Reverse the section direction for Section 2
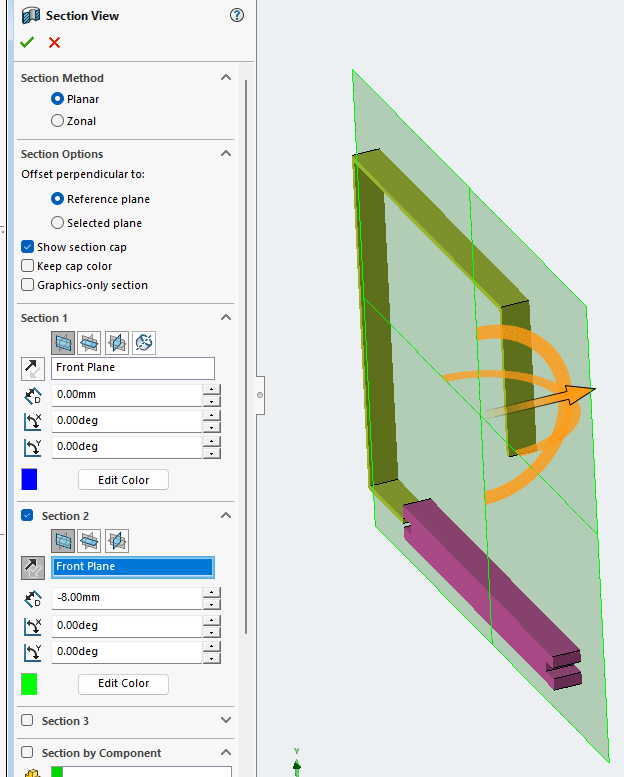This screenshot has width=624, height=777. pos(32,567)
